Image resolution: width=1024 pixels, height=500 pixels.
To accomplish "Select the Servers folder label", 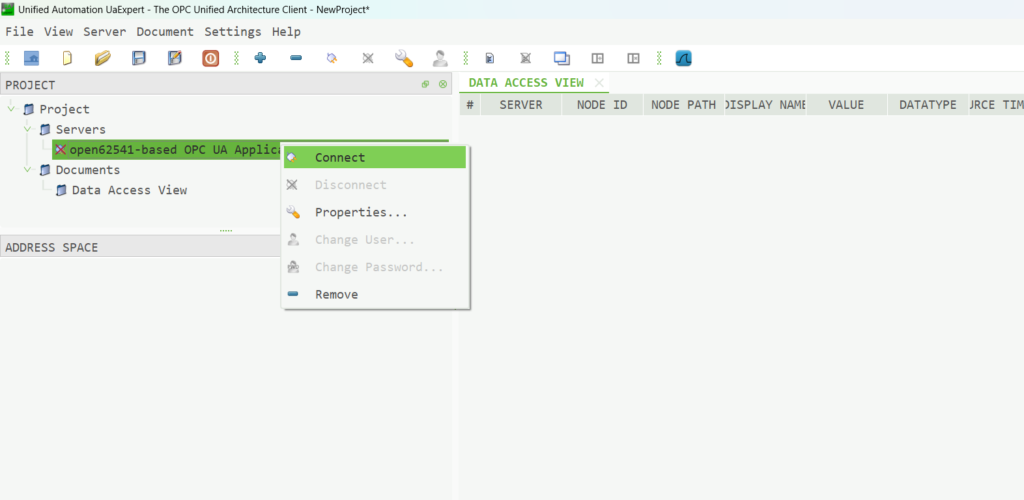I will pyautogui.click(x=80, y=129).
